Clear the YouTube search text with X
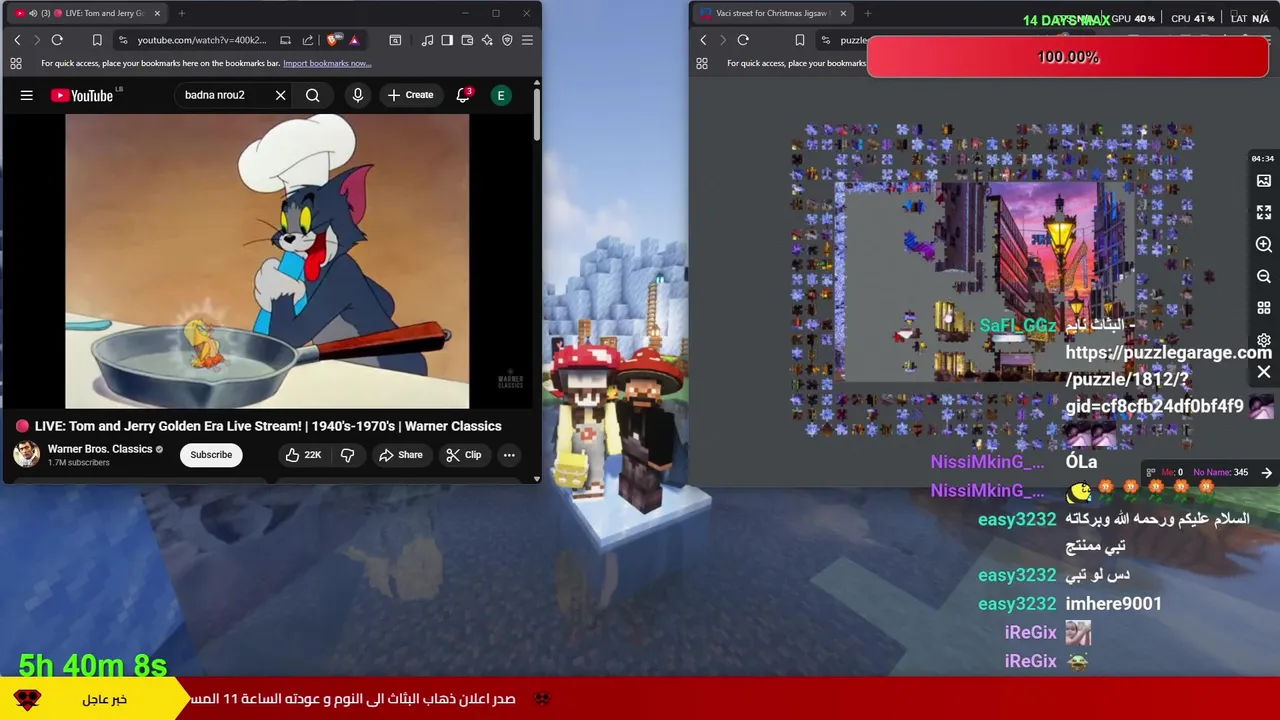The height and width of the screenshot is (720, 1280). pyautogui.click(x=280, y=95)
